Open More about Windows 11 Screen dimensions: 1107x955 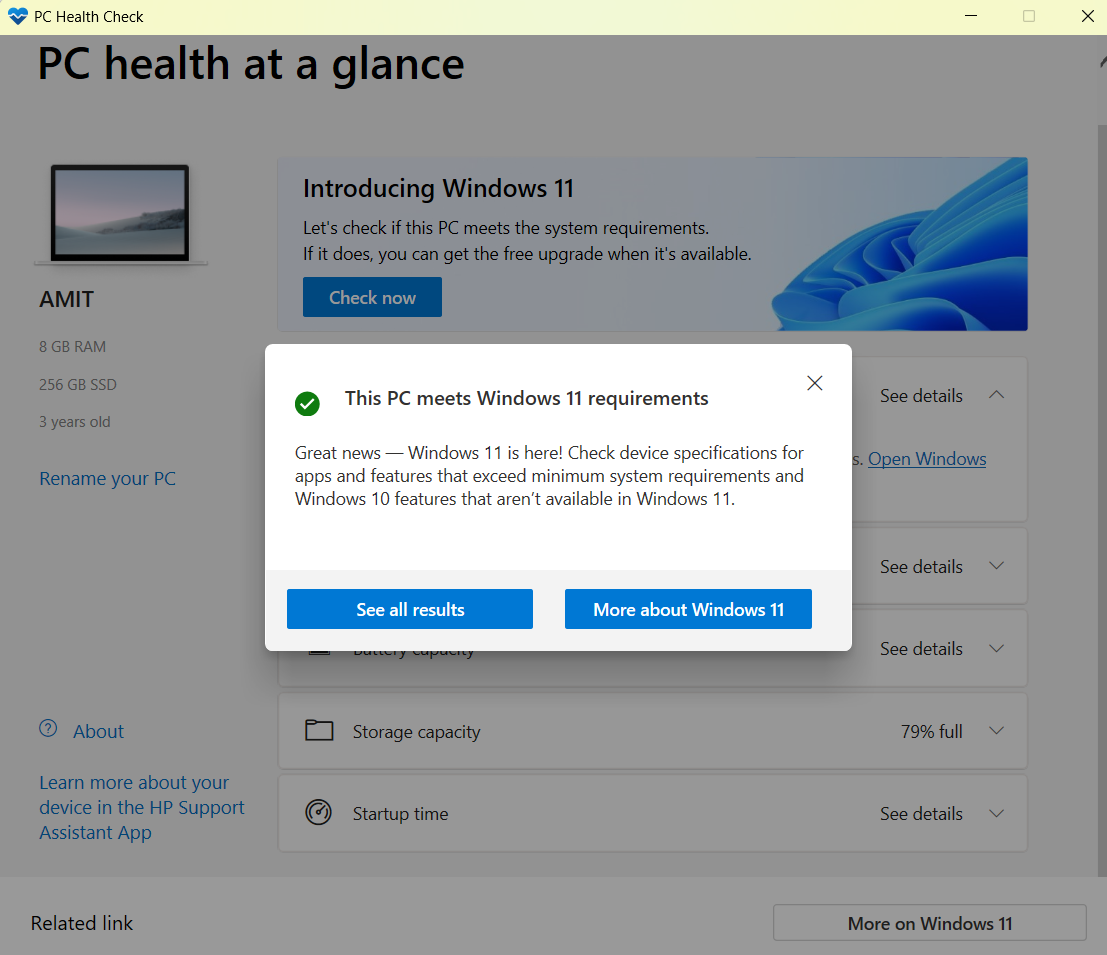pyautogui.click(x=688, y=609)
